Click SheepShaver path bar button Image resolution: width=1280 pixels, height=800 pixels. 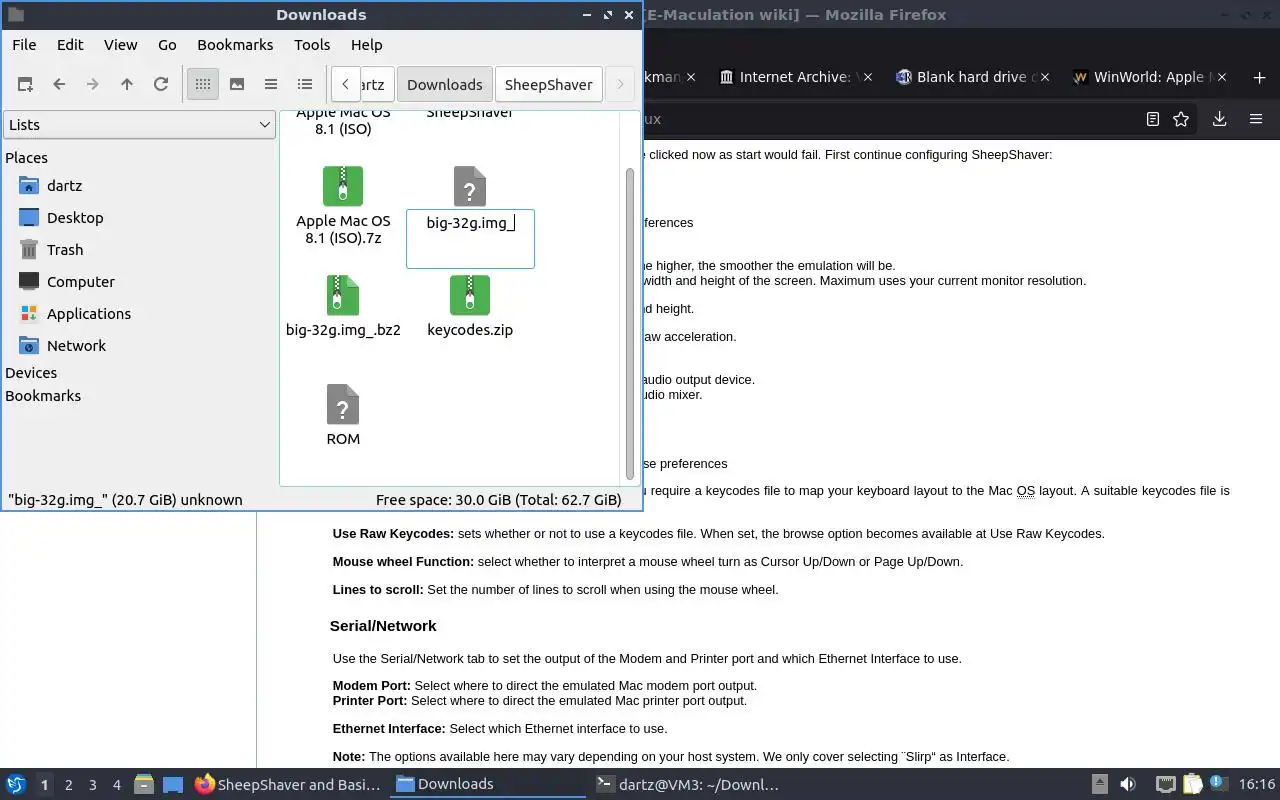point(549,85)
